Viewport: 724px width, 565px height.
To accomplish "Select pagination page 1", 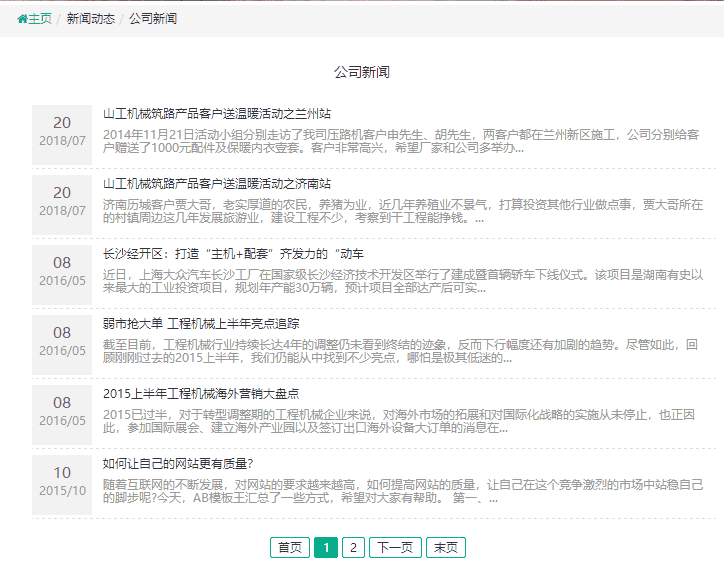I will [x=326, y=548].
